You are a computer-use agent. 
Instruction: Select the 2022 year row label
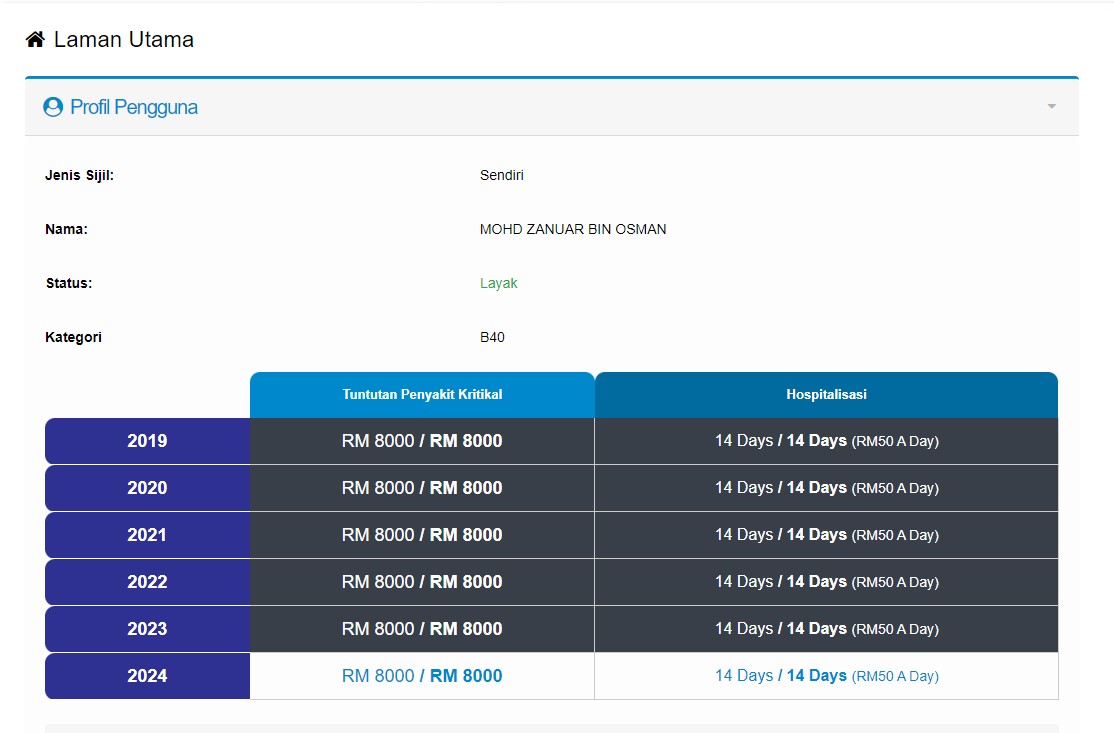pyautogui.click(x=147, y=582)
